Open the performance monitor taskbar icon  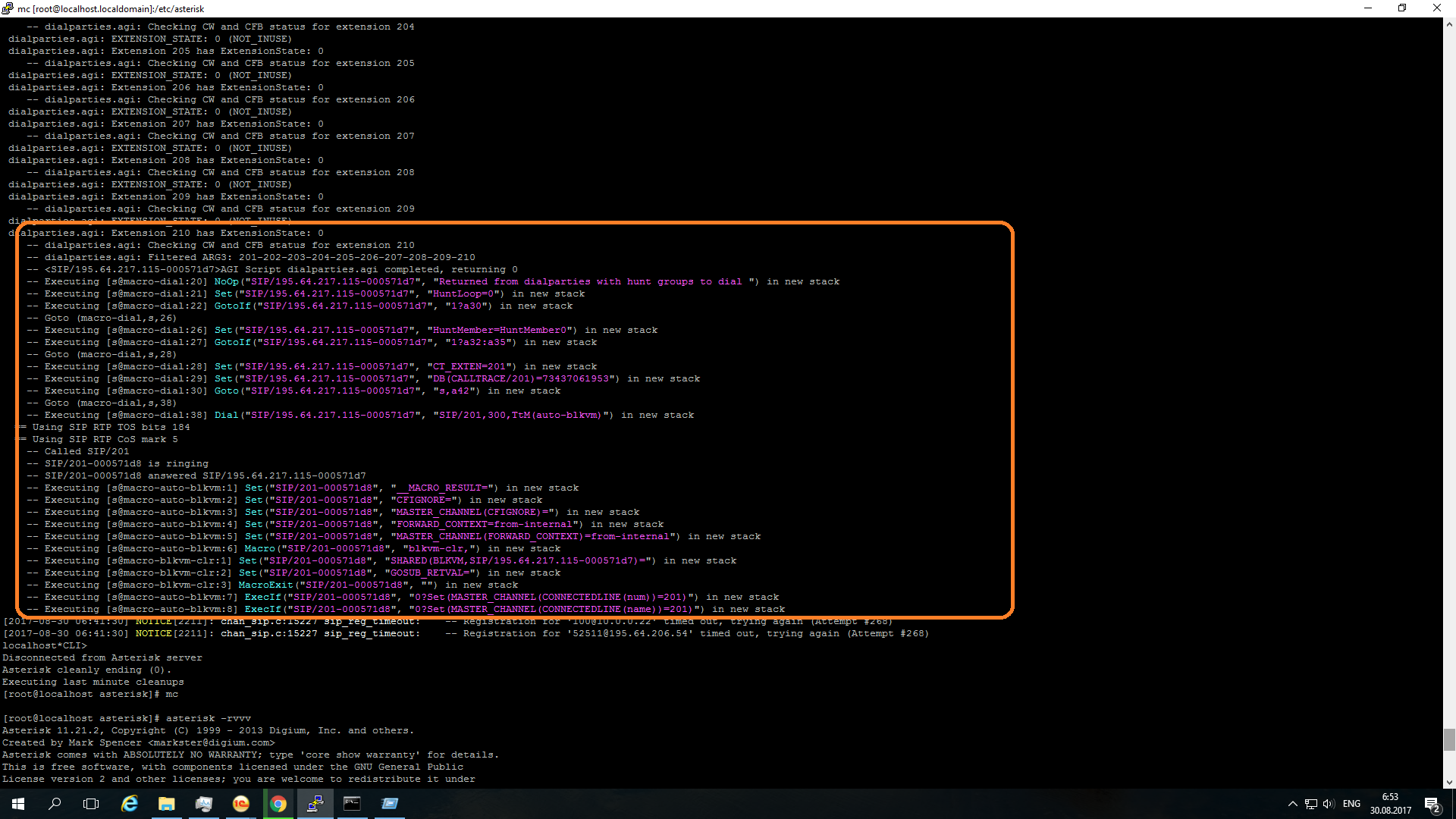click(203, 803)
